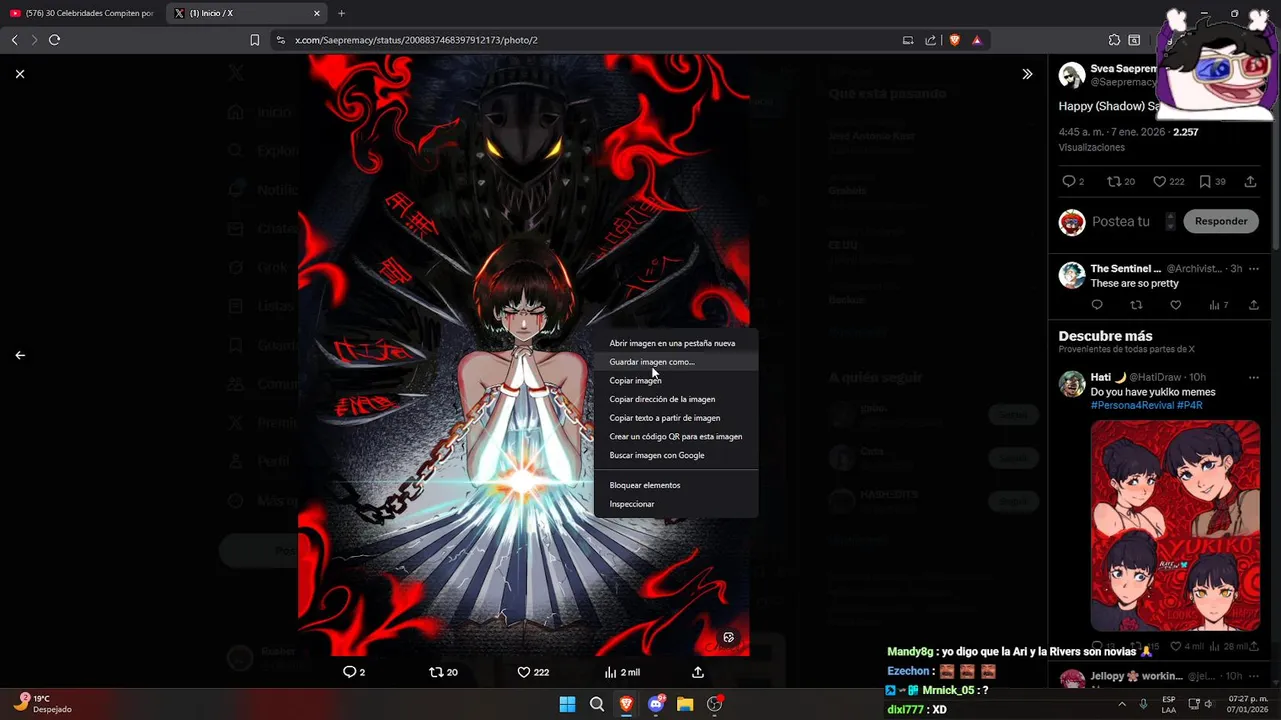
Task: Open the clock showing 07:27 p. m.
Action: point(1246,704)
